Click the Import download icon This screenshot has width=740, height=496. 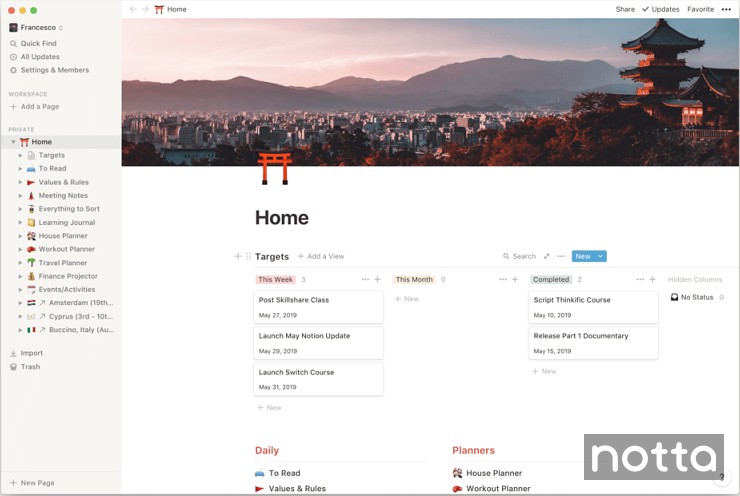pos(13,353)
